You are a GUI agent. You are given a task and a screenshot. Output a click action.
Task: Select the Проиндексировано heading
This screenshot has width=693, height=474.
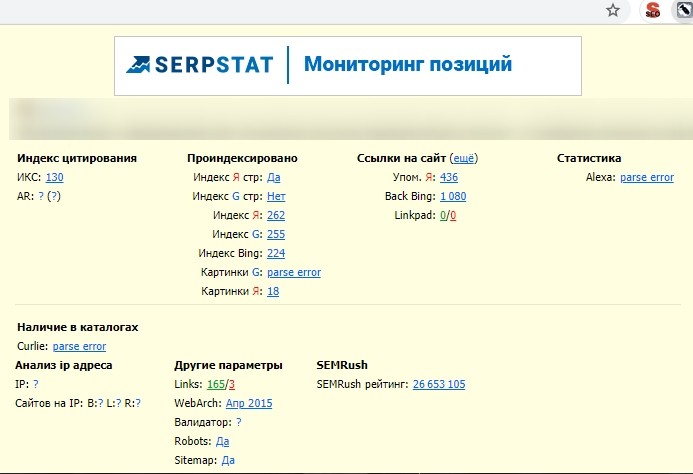(242, 158)
